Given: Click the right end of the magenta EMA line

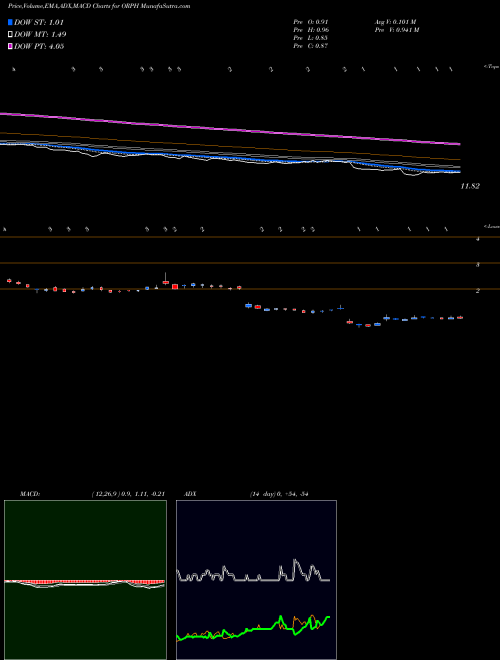Looking at the screenshot, I should point(459,144).
